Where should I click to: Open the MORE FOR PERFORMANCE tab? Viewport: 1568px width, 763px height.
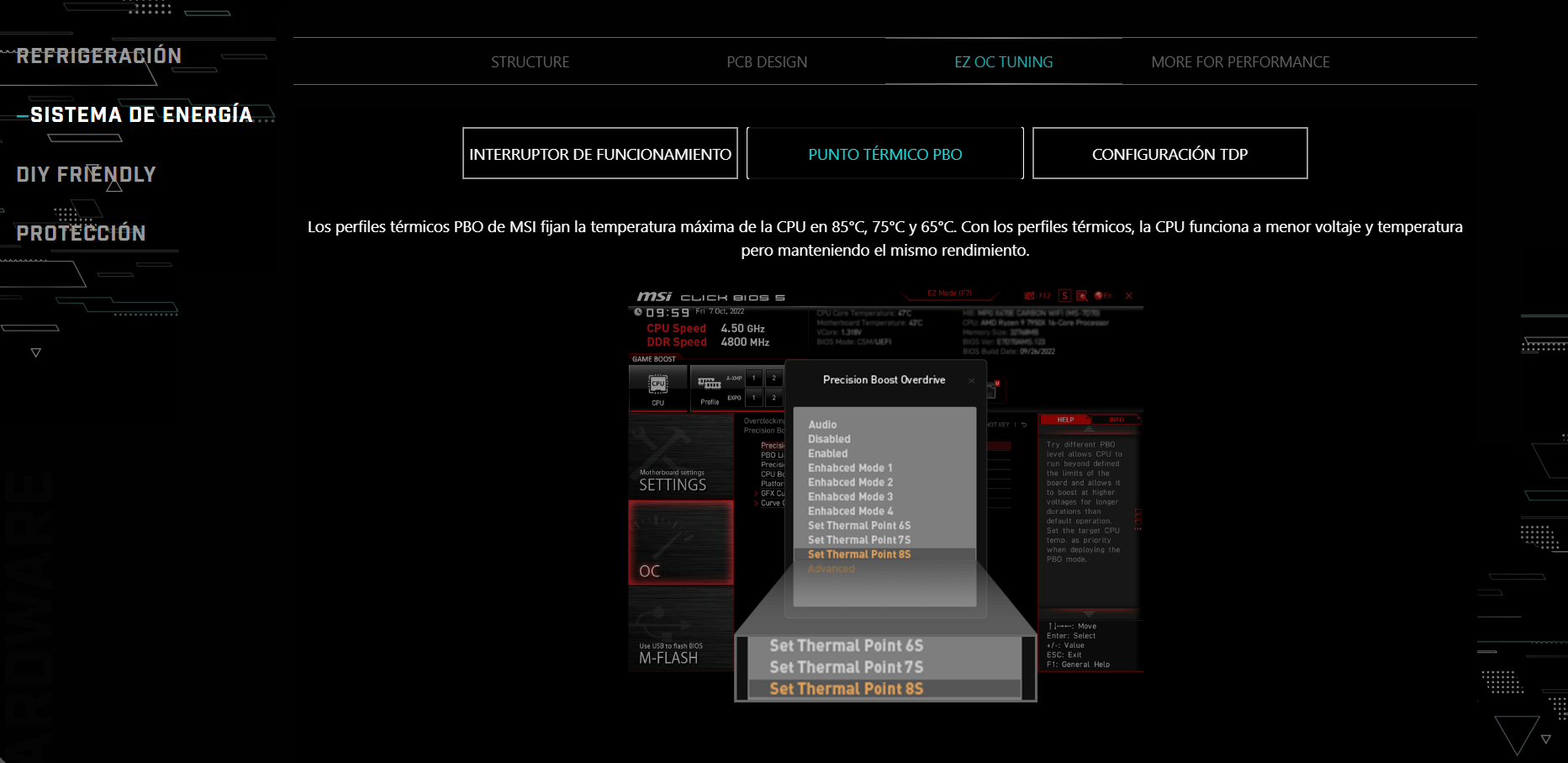point(1240,62)
